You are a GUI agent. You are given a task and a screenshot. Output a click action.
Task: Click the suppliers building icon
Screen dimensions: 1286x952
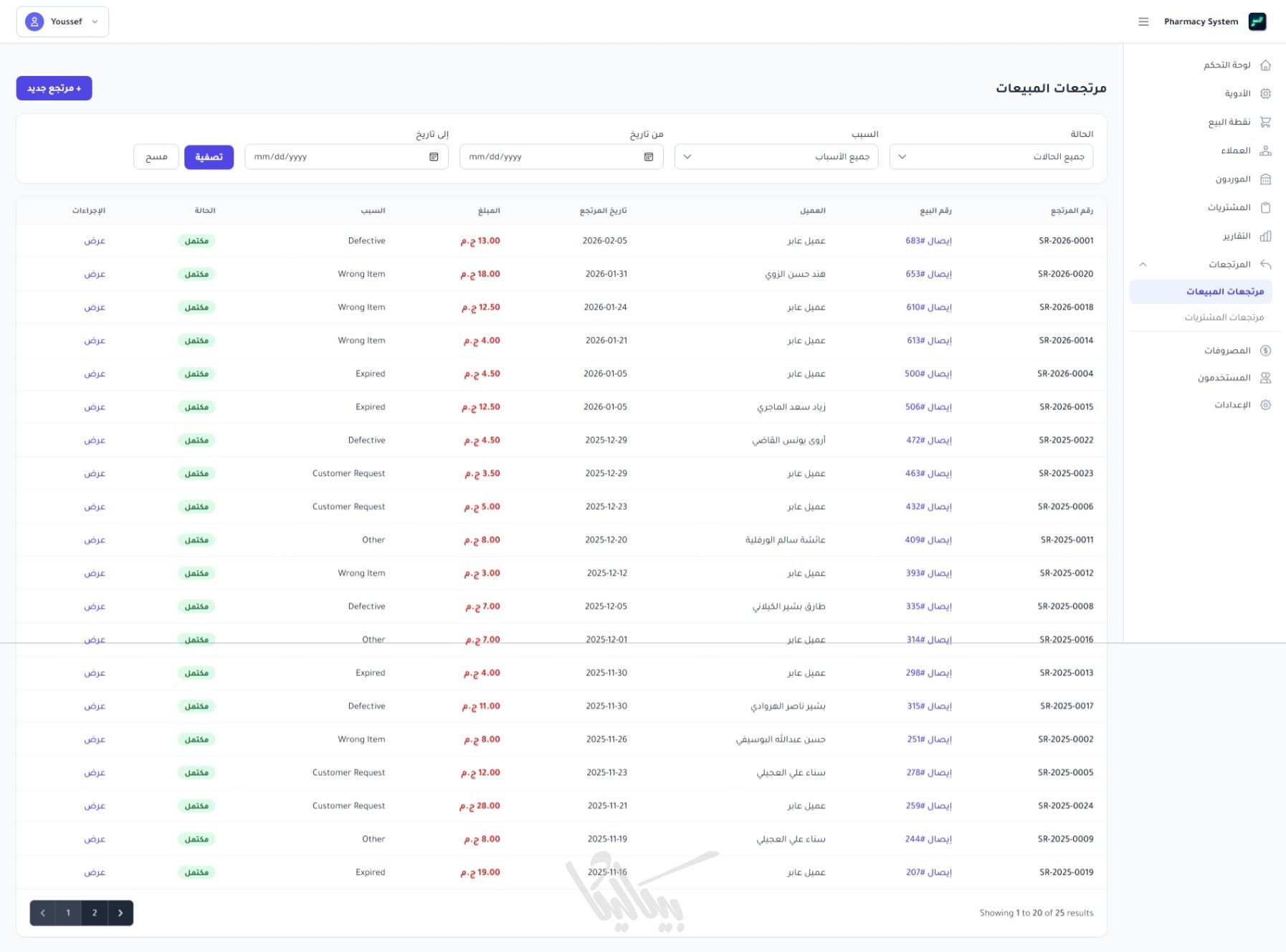tap(1265, 179)
